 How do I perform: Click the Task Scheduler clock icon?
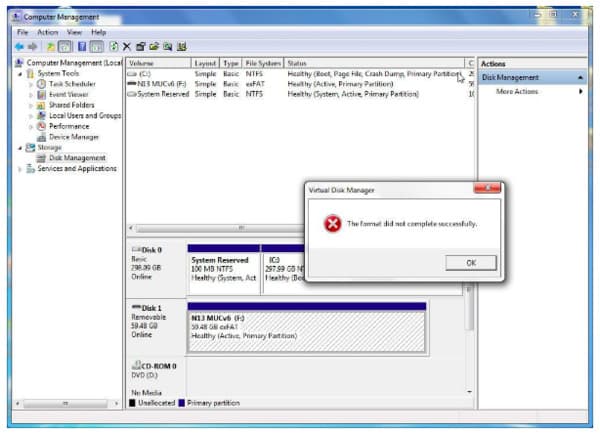(41, 84)
